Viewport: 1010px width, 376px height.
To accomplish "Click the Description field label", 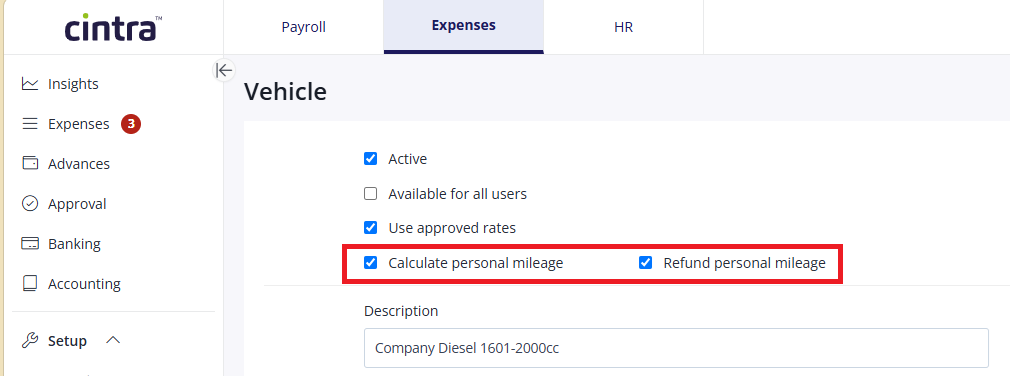I will click(401, 311).
